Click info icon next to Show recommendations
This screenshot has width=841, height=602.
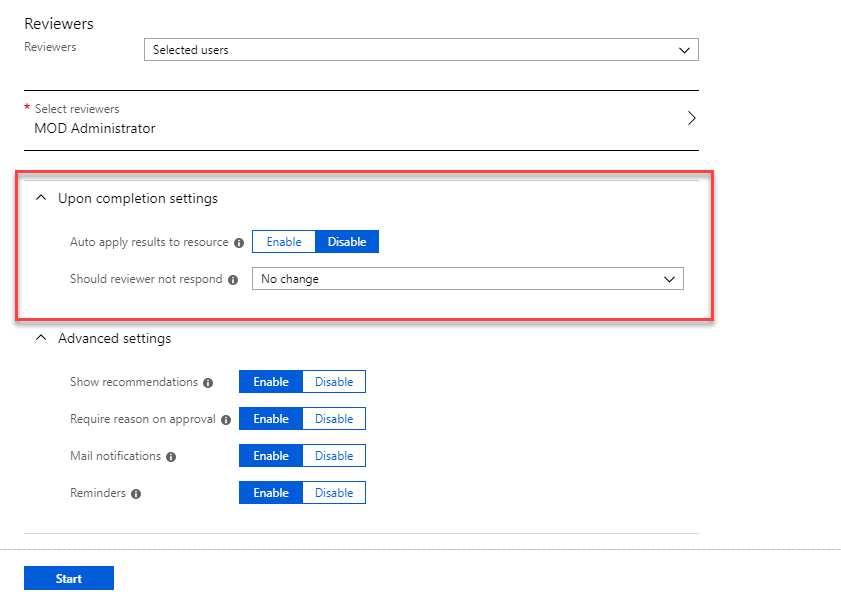pyautogui.click(x=208, y=383)
